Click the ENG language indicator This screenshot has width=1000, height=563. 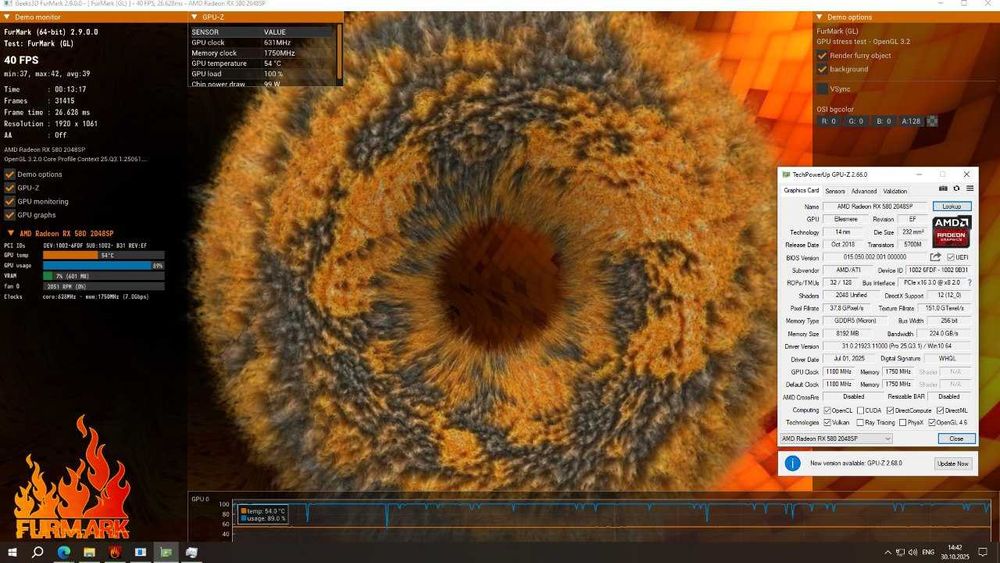tap(929, 552)
